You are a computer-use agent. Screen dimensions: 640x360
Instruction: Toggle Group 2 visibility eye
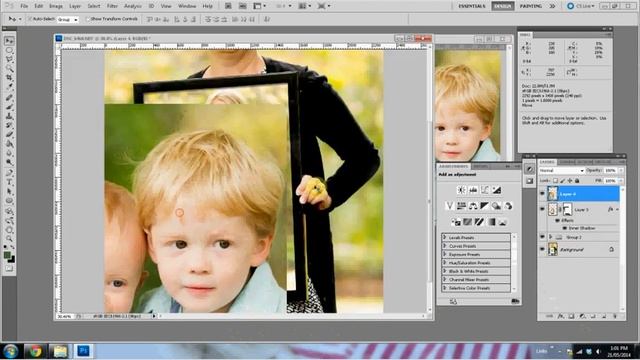[542, 237]
